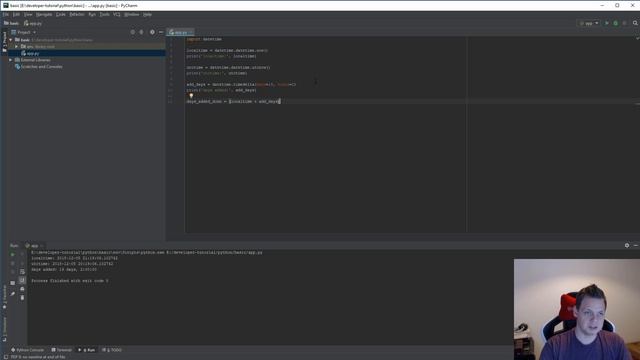Open the VCS menu
The height and width of the screenshot is (360, 640).
pos(117,14)
